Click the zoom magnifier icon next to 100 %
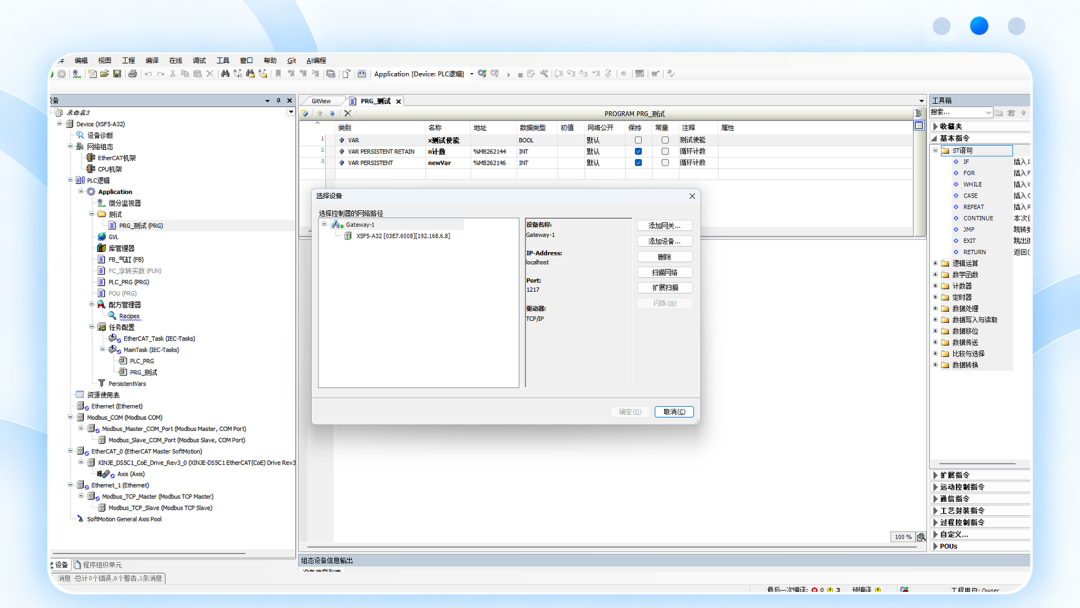 point(921,537)
